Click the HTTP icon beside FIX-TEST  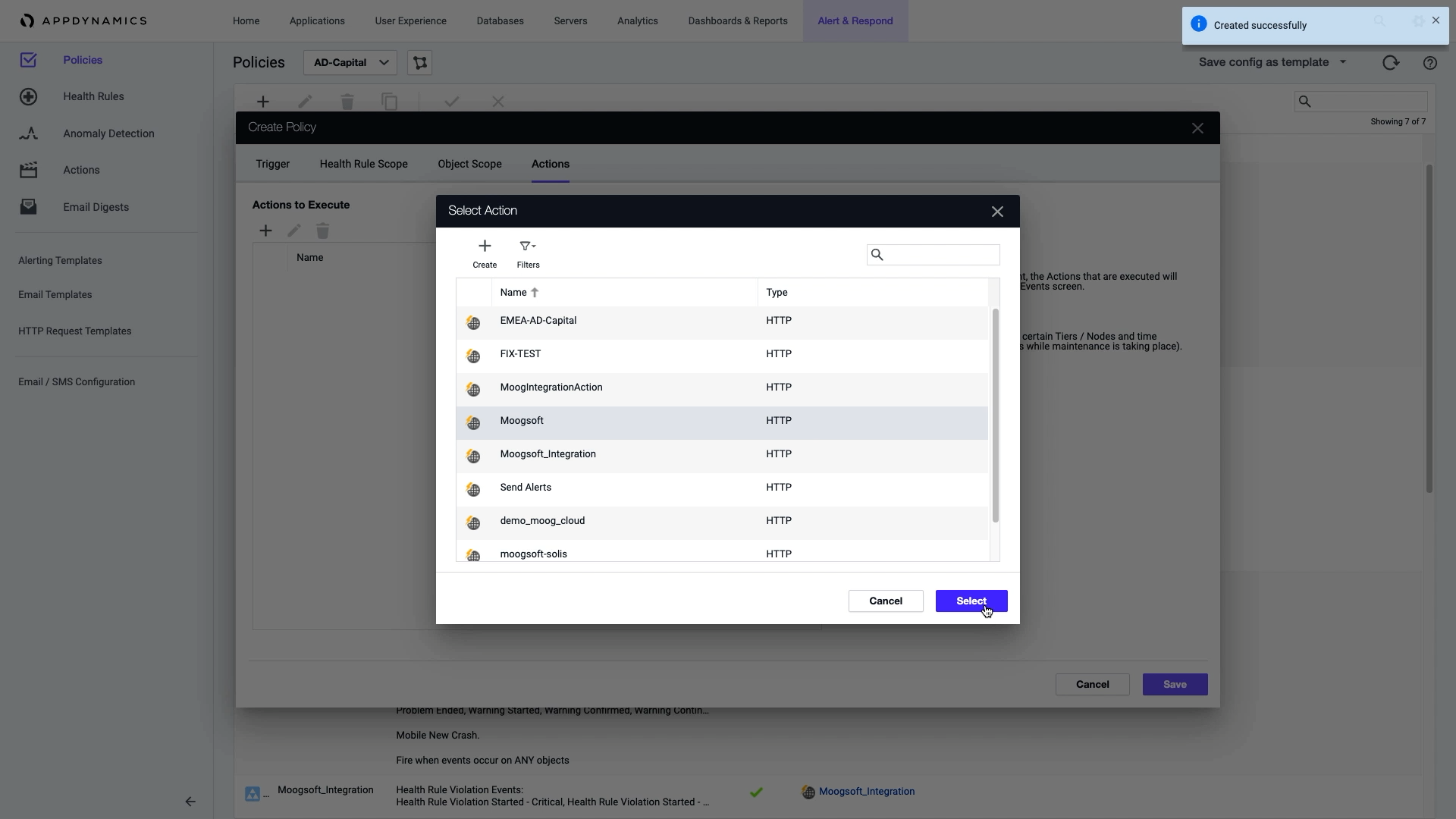pos(473,356)
